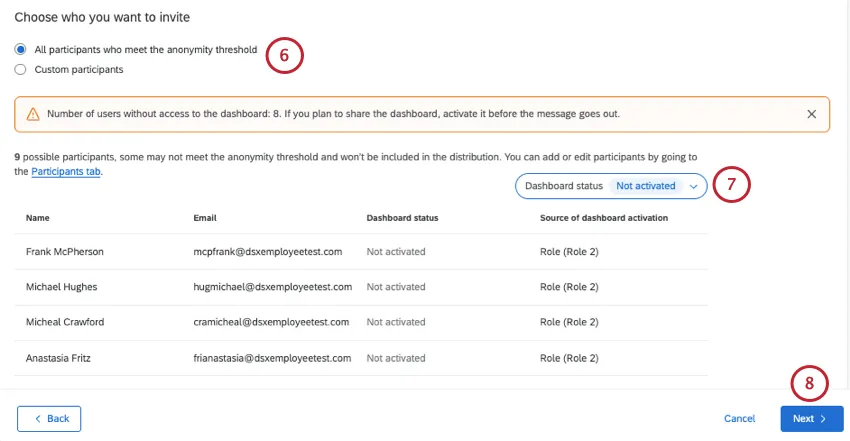Image resolution: width=850 pixels, height=441 pixels.
Task: Expand the Dashboard status filter dropdown
Action: coord(693,186)
